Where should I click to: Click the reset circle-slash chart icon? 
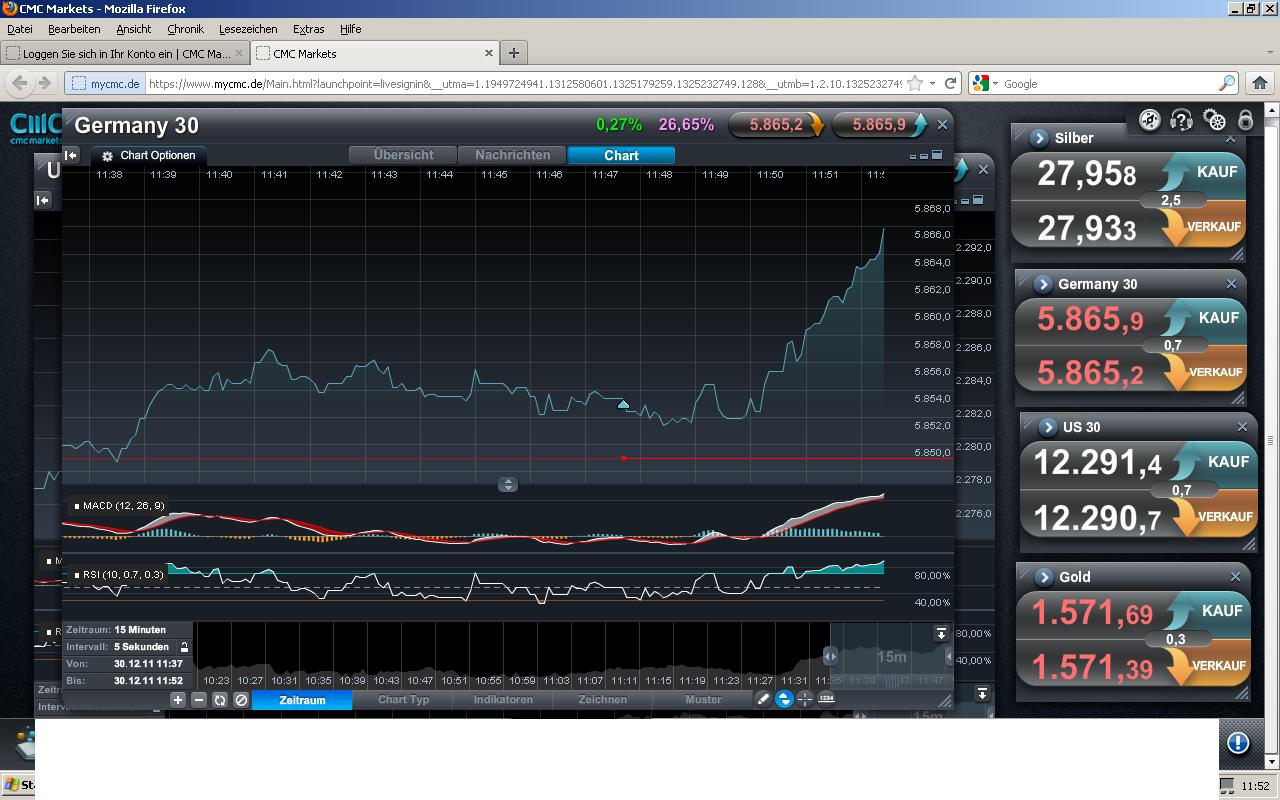click(x=241, y=700)
